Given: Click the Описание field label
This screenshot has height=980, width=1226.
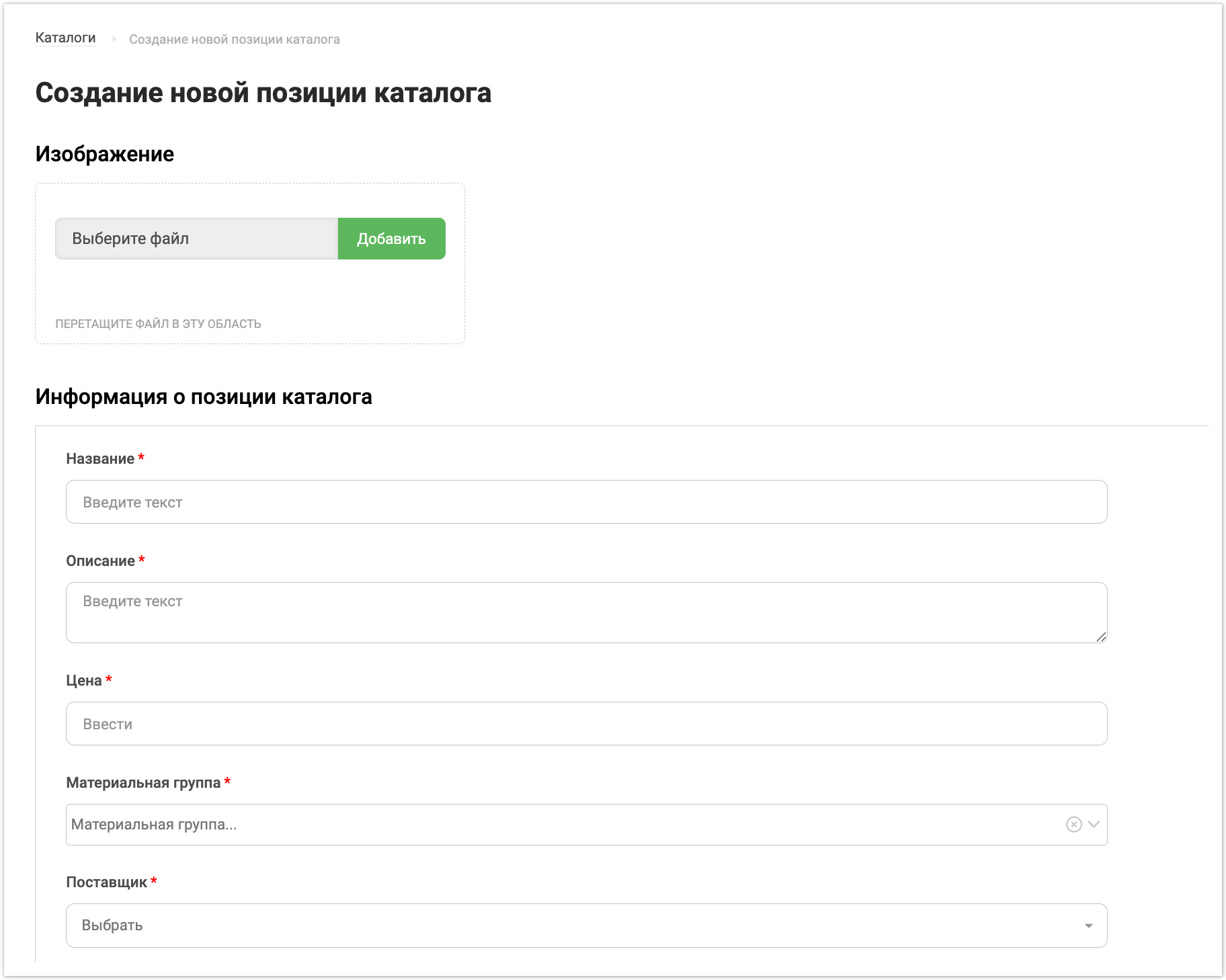Looking at the screenshot, I should click(100, 561).
